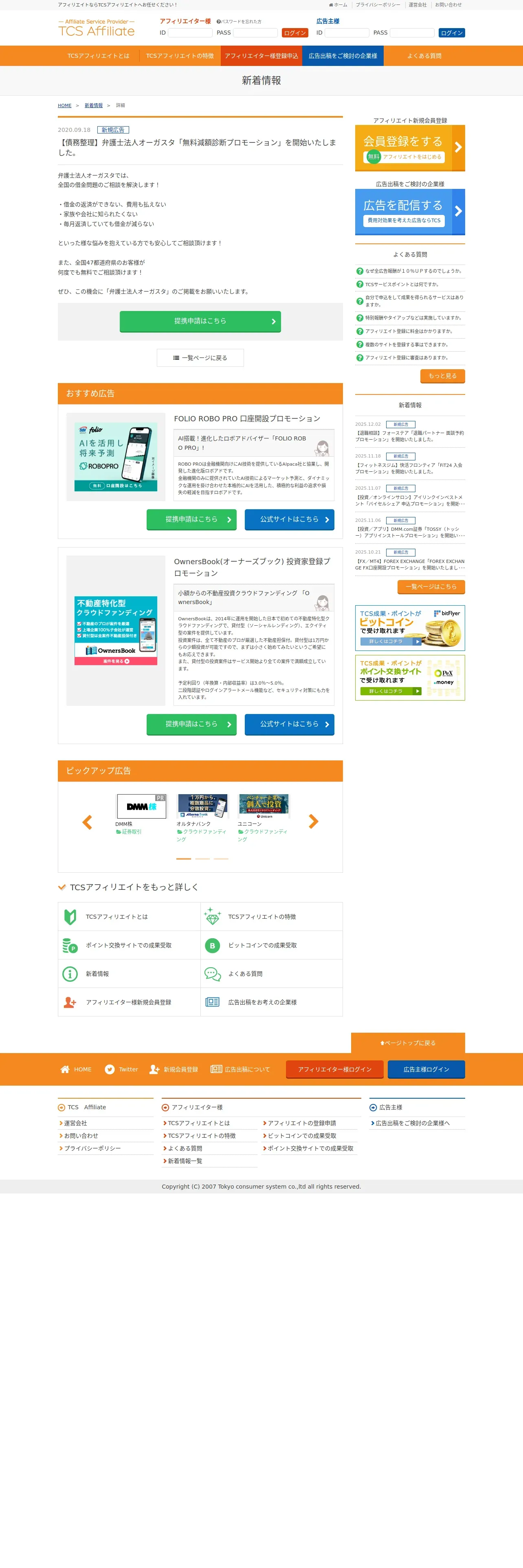Open the よくある質問 nav tab
This screenshot has height=1568, width=523.
pyautogui.click(x=424, y=56)
